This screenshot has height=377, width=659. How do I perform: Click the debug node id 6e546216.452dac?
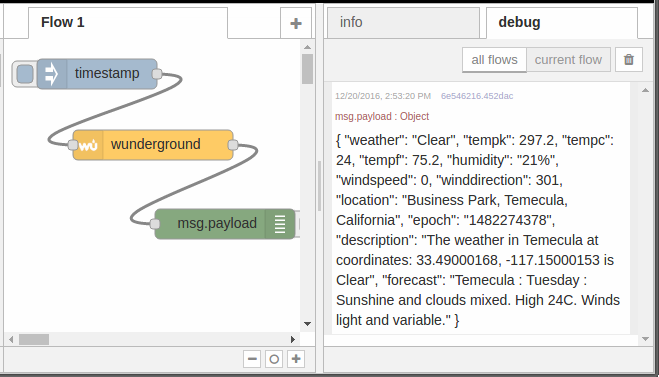[477, 96]
